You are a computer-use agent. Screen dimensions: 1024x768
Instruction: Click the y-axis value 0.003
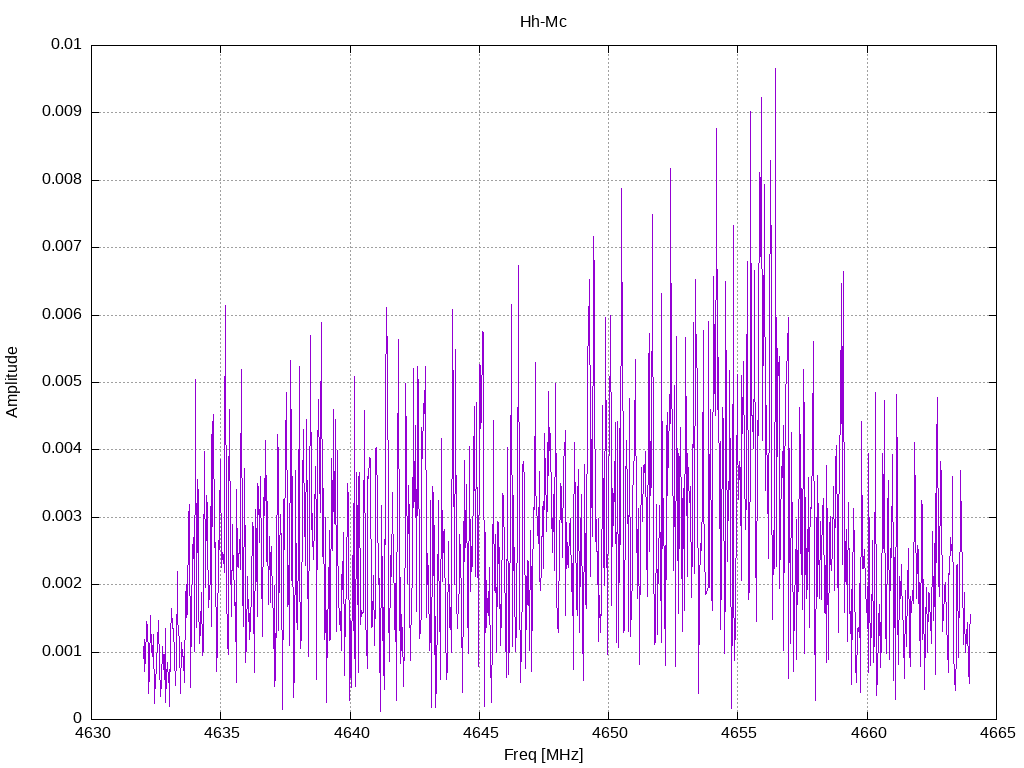click(61, 517)
